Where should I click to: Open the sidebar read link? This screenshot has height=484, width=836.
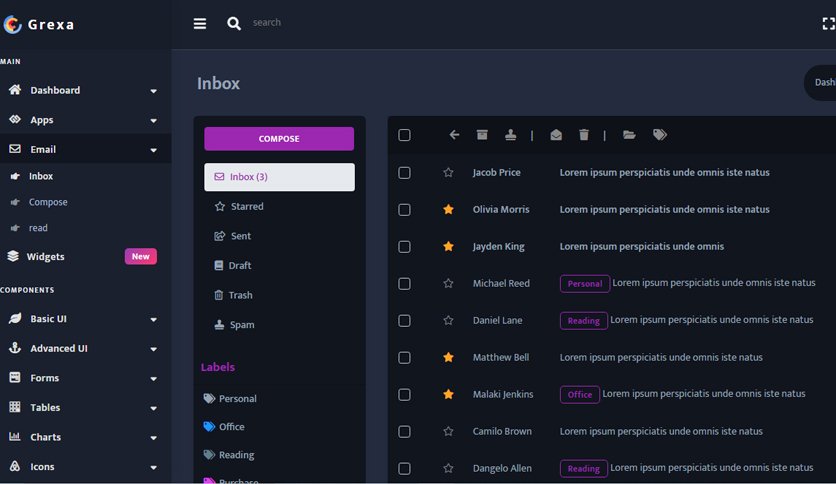(38, 228)
